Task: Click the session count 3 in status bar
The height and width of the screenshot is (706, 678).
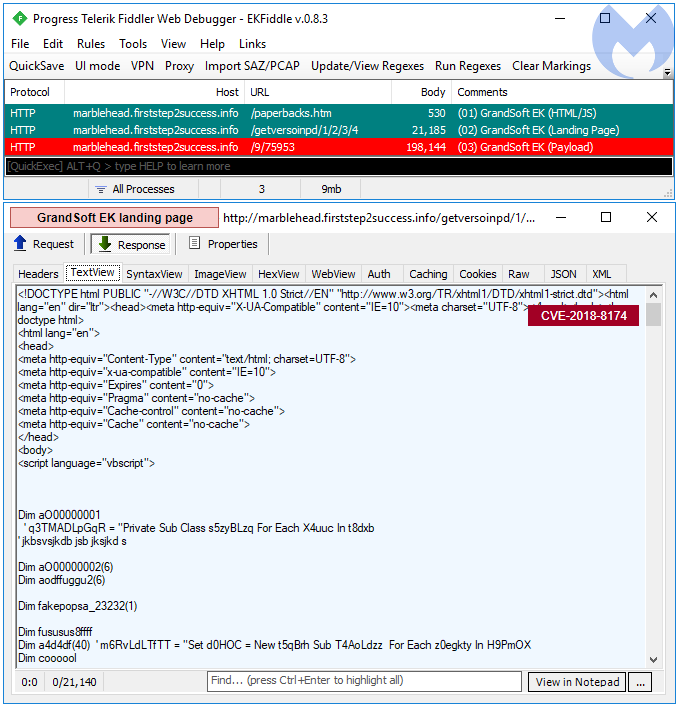Action: [x=262, y=189]
